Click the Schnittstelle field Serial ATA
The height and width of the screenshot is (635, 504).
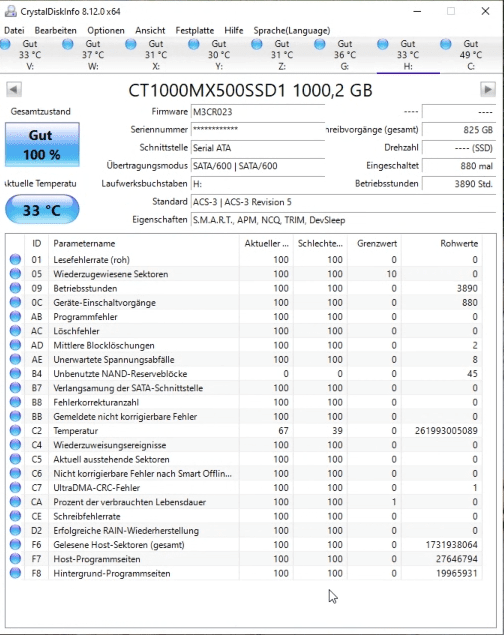click(258, 148)
